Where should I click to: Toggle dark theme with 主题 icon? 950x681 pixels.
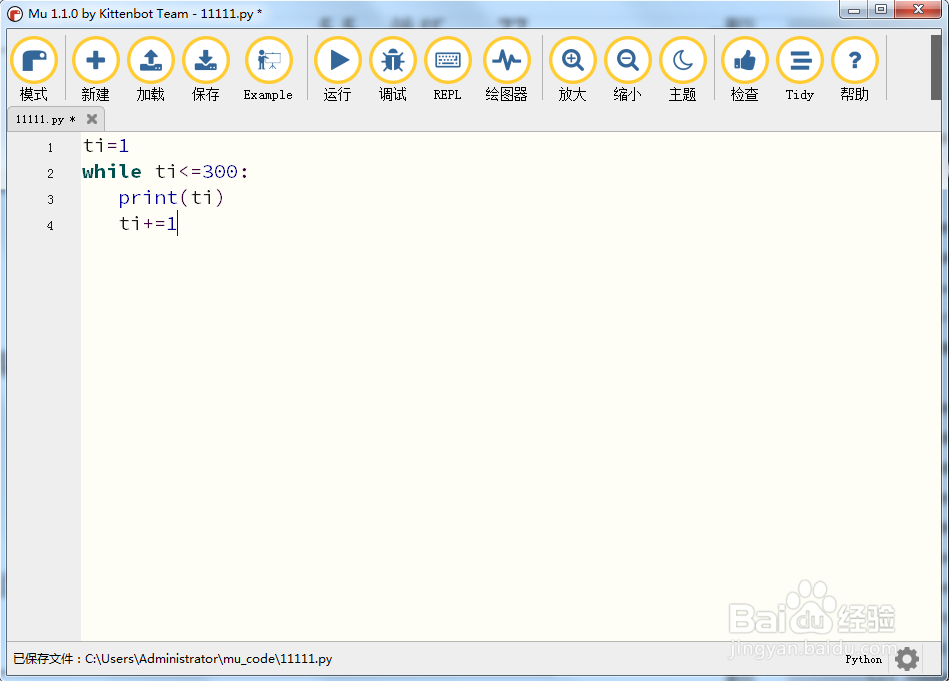tap(683, 60)
